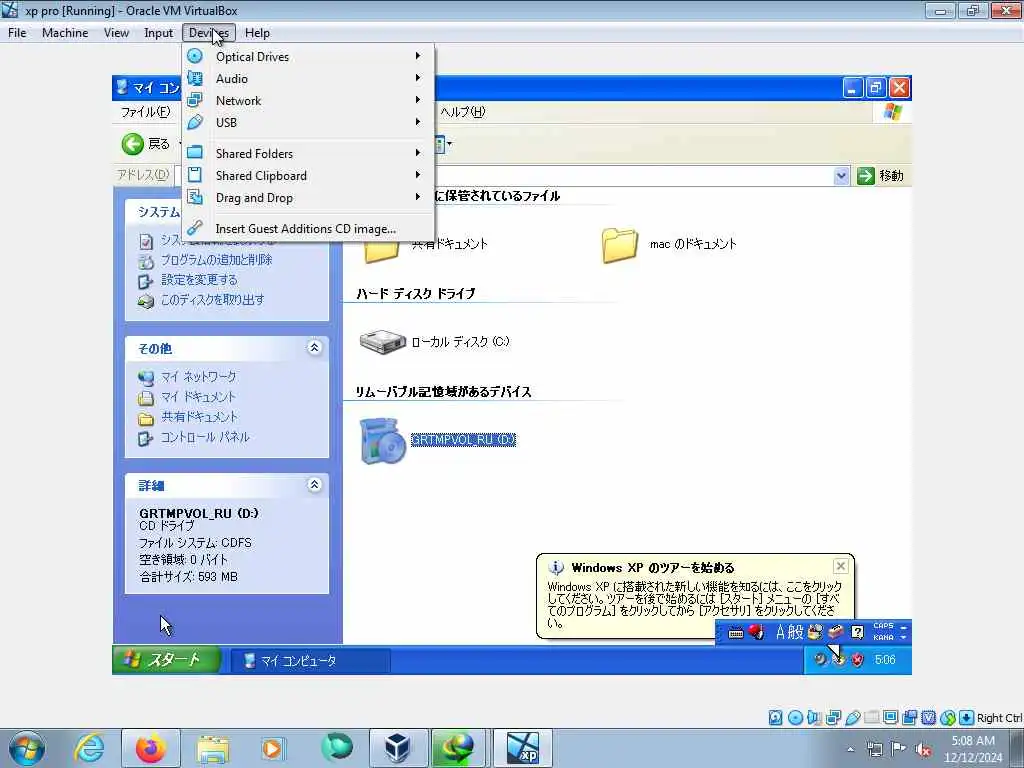This screenshot has width=1024, height=768.
Task: Open the VirtualBox File menu
Action: (17, 33)
